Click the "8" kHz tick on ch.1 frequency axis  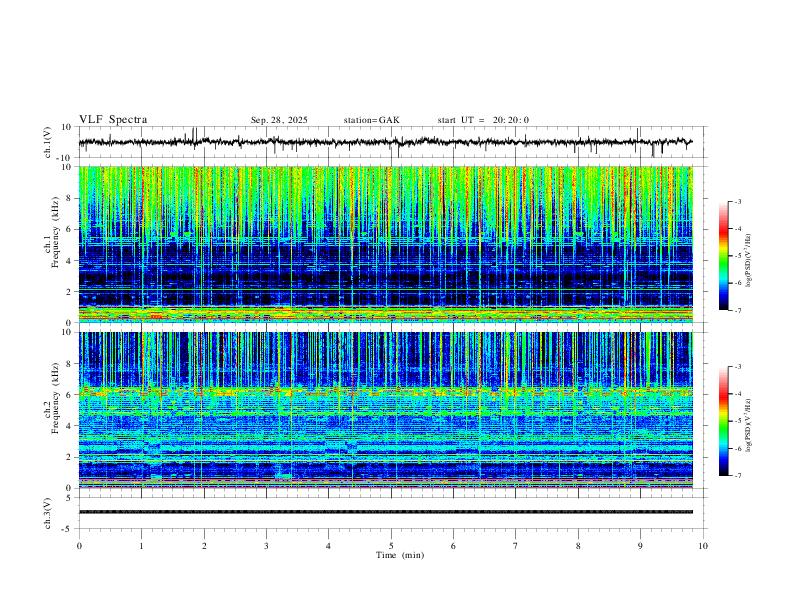tap(70, 198)
